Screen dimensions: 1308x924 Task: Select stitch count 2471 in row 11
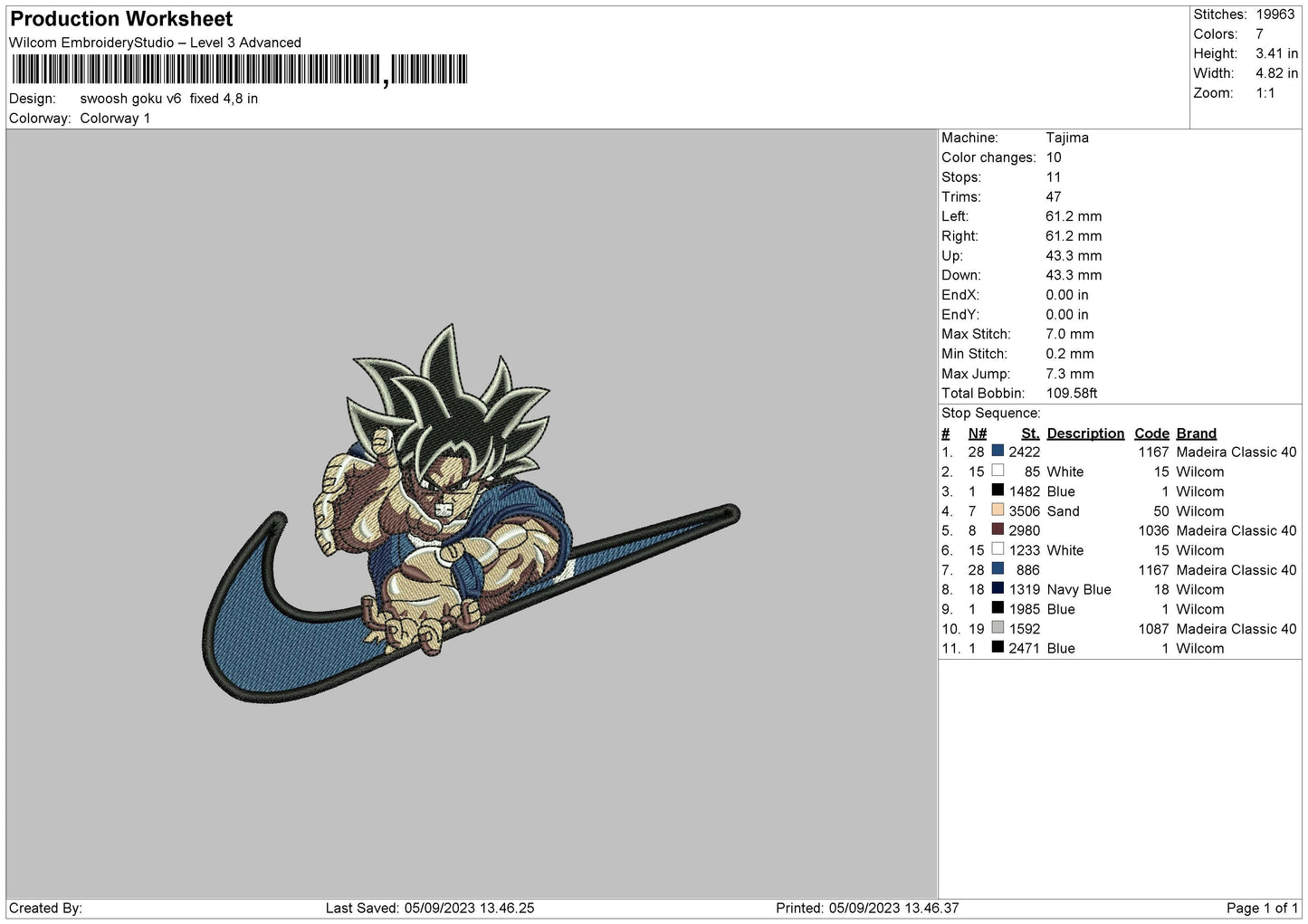[x=1025, y=649]
